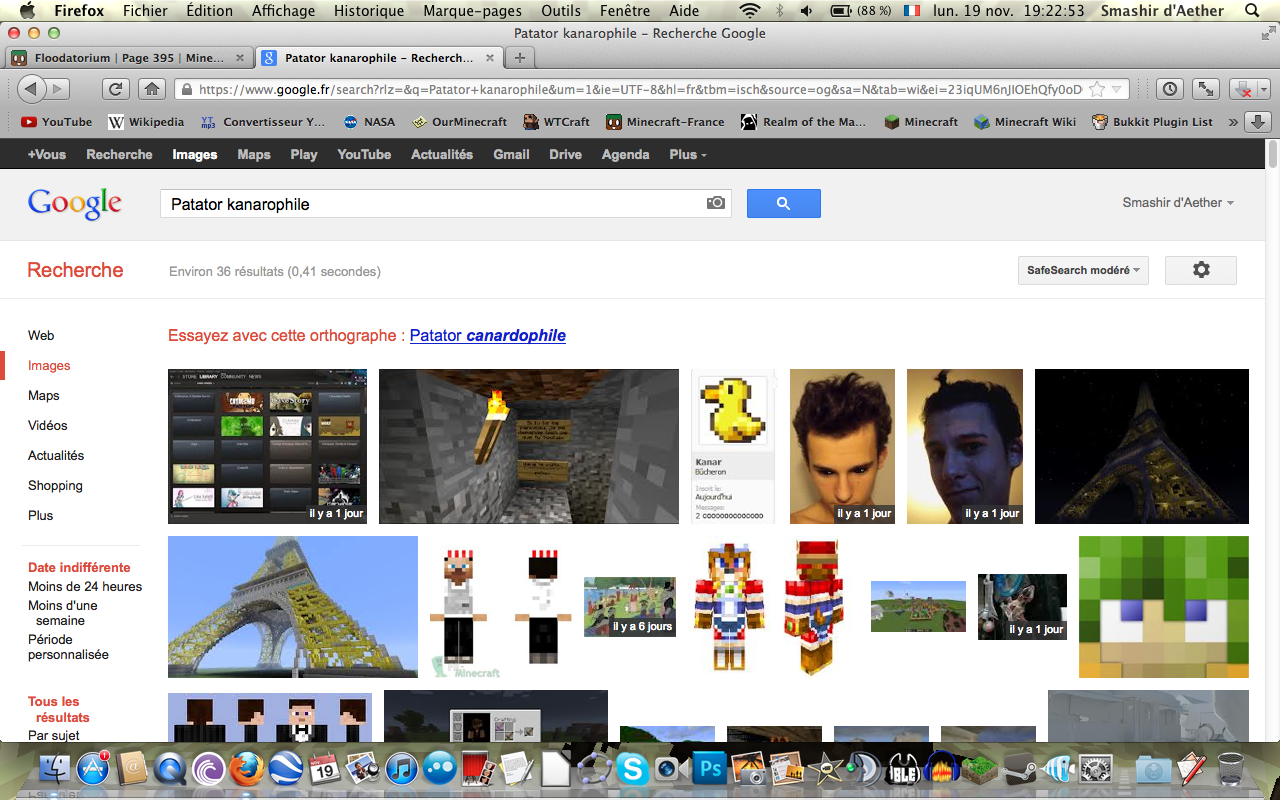
Task: Launch Skype from the dock
Action: [632, 769]
